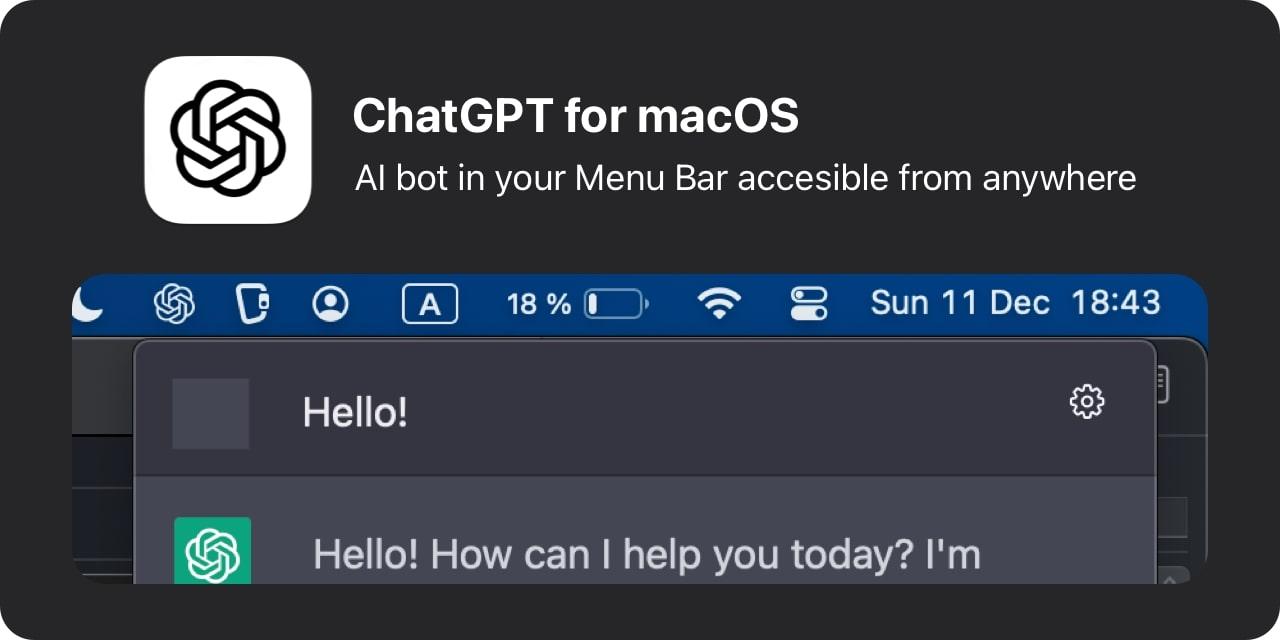Toggle Do Not Disturb via moon icon
This screenshot has height=640, width=1280.
90,303
